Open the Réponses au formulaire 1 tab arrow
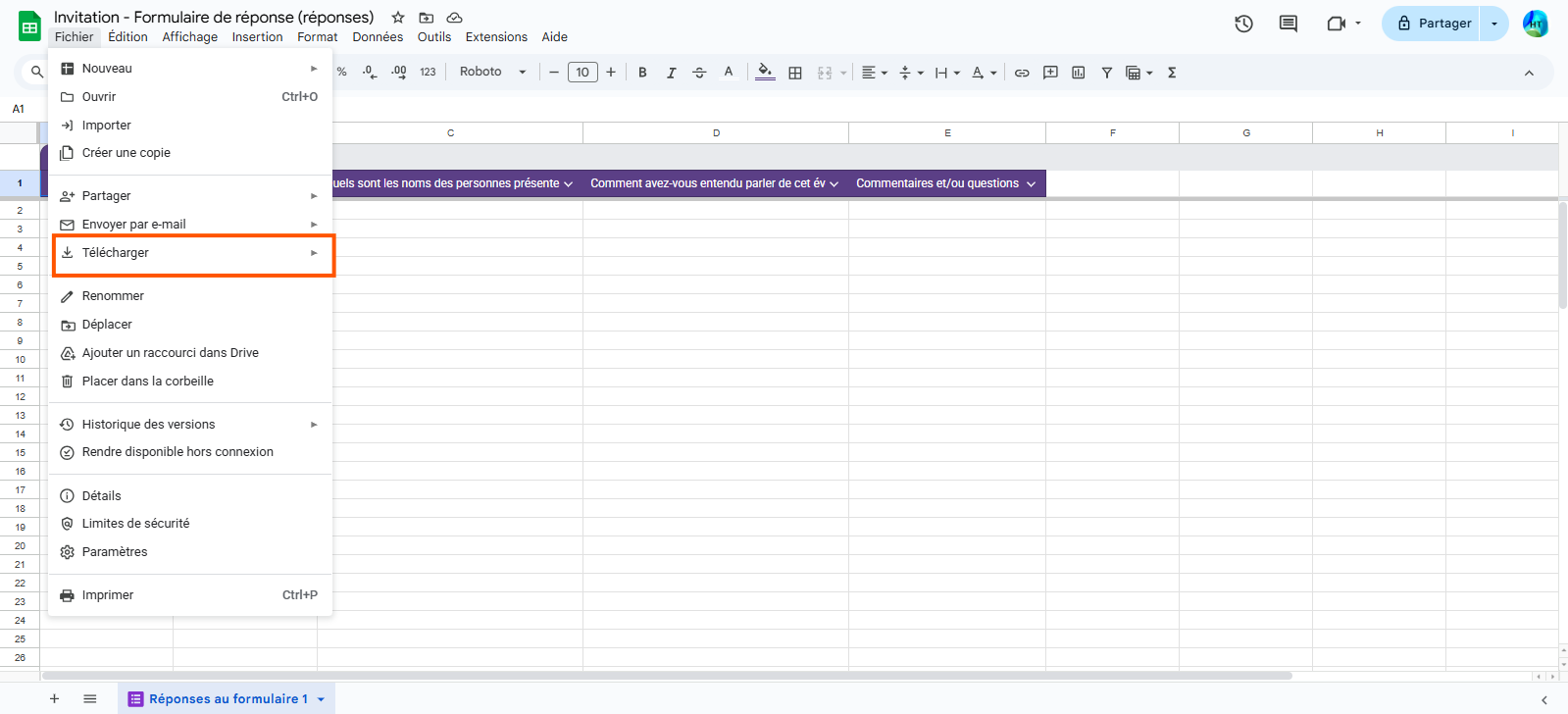The image size is (1568, 714). tap(321, 699)
